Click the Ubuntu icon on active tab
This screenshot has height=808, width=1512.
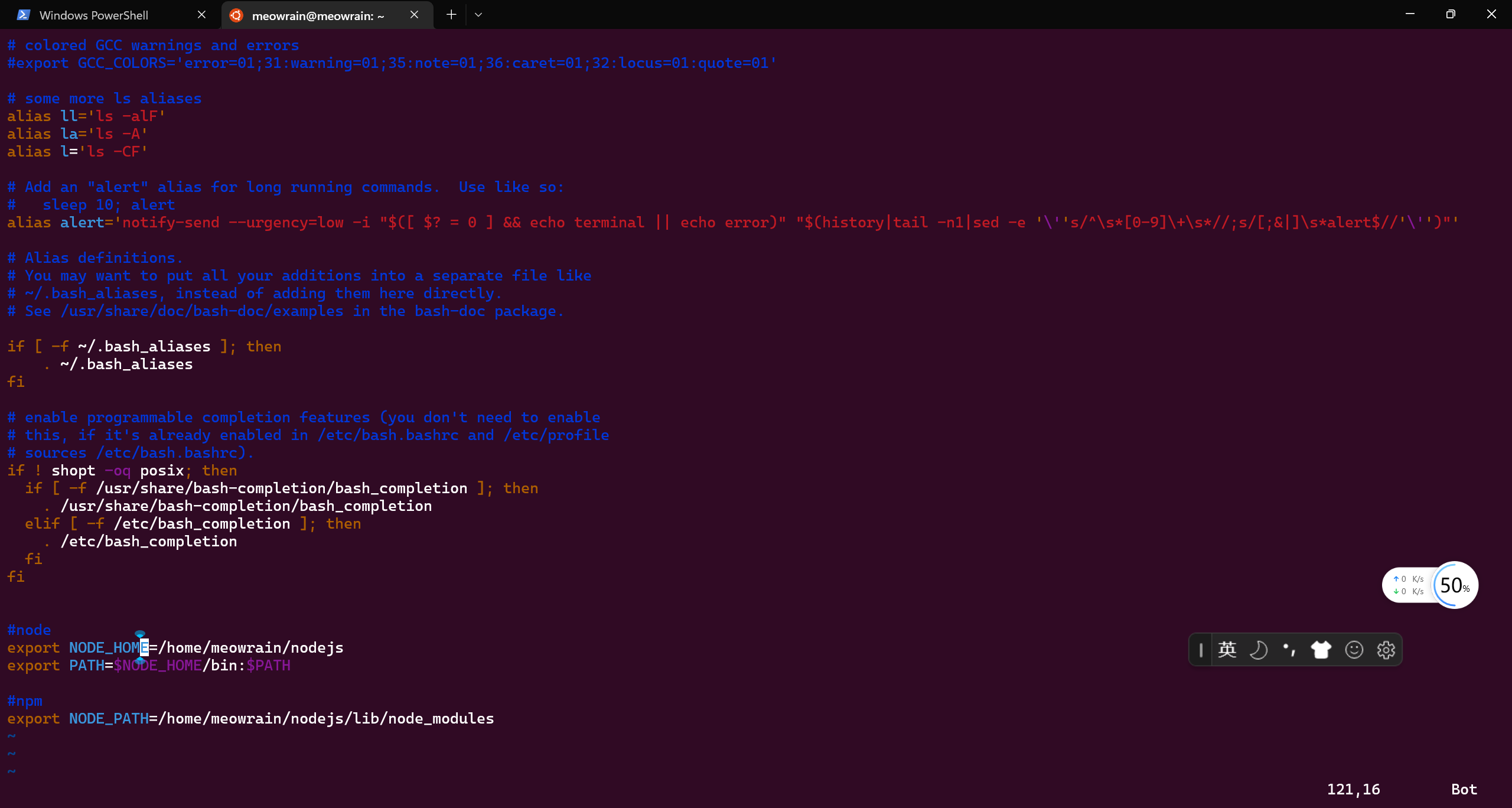pyautogui.click(x=236, y=15)
